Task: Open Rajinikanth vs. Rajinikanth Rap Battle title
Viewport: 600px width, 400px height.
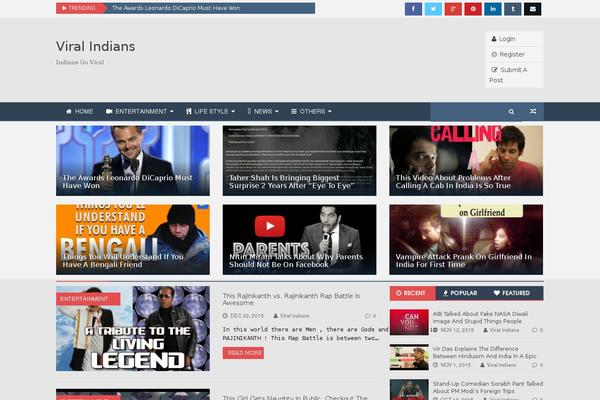Action: point(291,299)
